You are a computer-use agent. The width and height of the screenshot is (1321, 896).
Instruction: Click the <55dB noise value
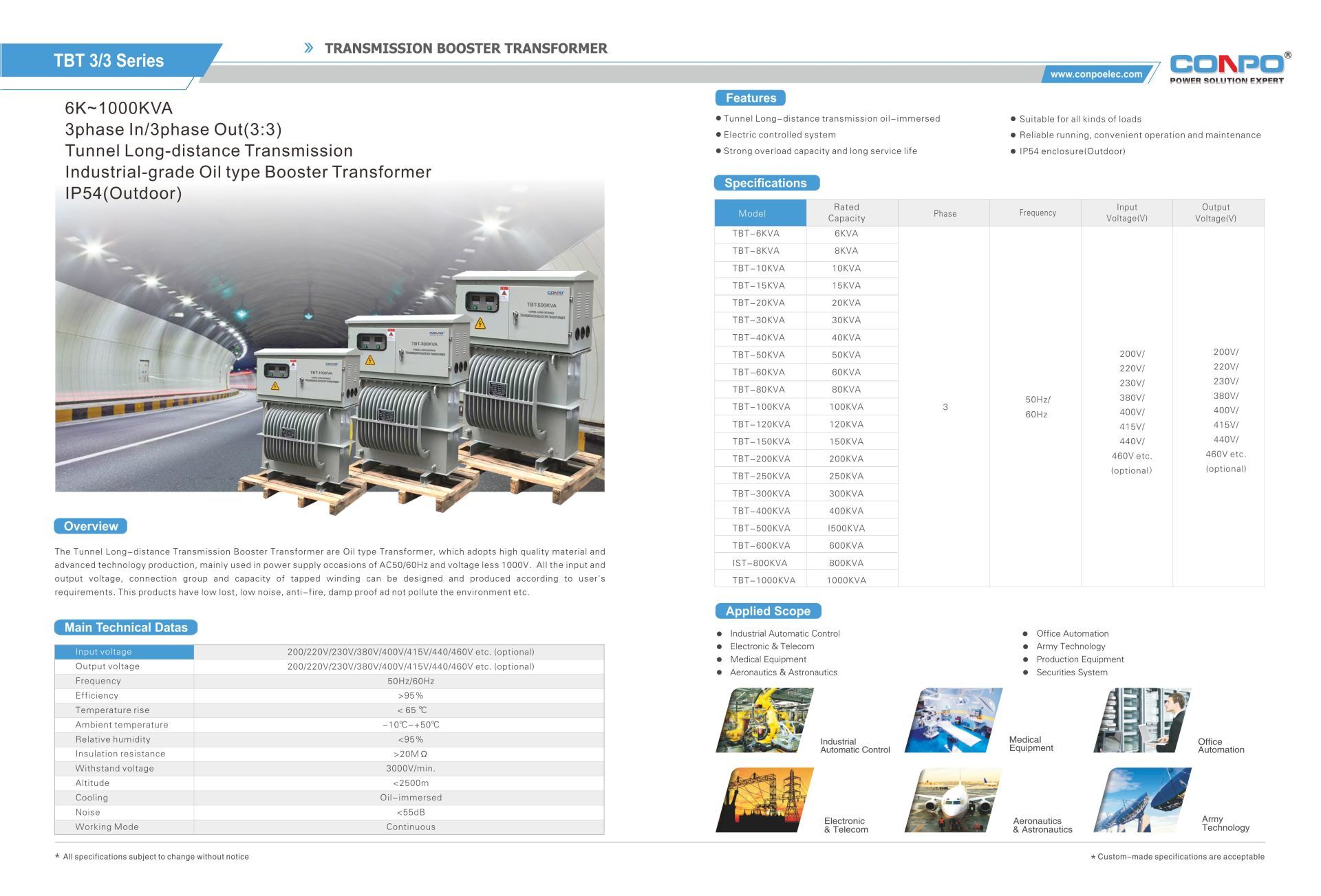click(411, 812)
